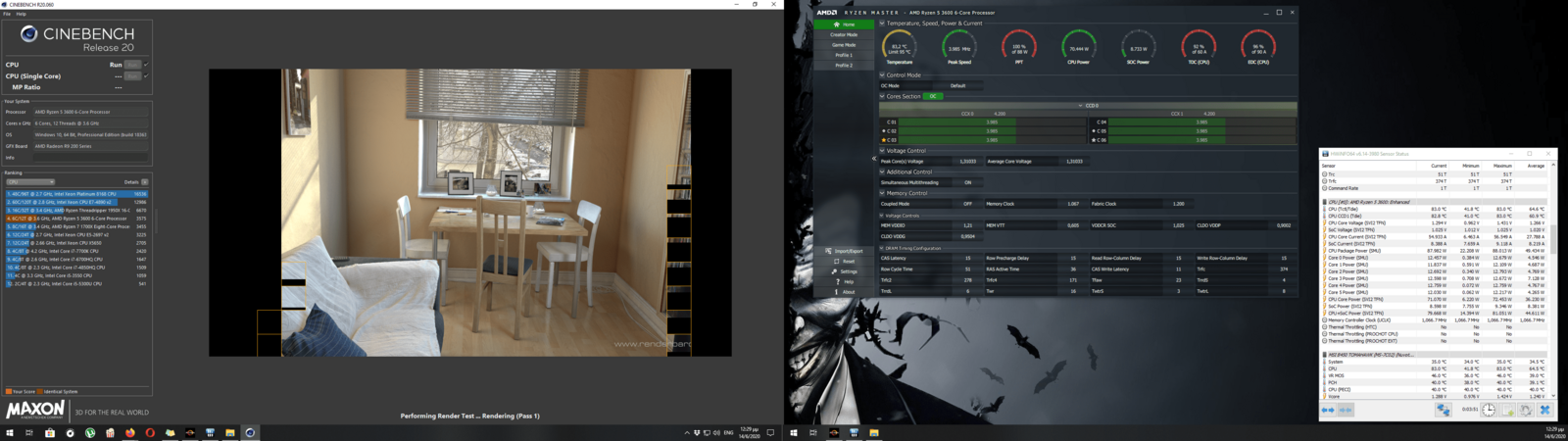Click the Temperature gauge
The height and width of the screenshot is (441, 1568).
[900, 47]
